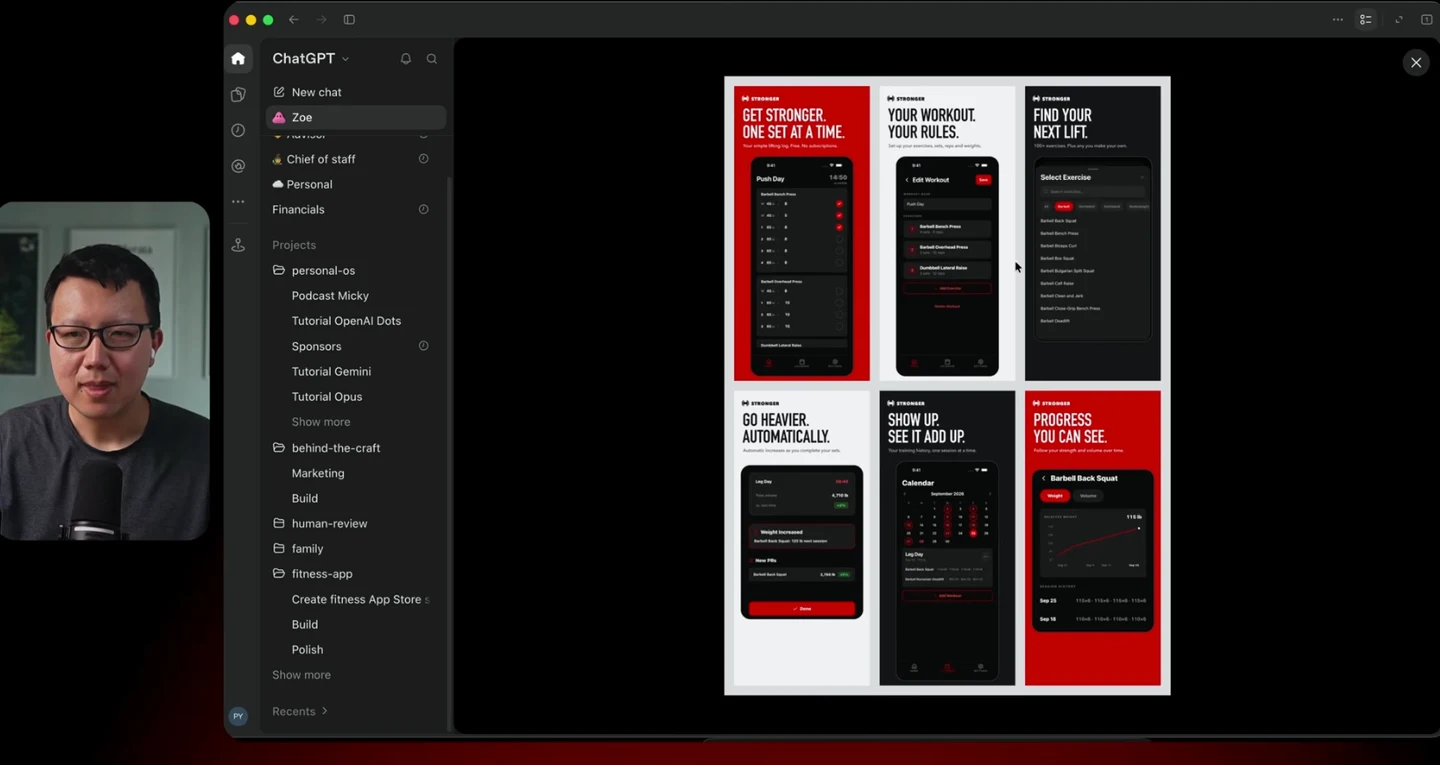Select the Tutorial Gemini chat
This screenshot has width=1440, height=765.
click(331, 372)
